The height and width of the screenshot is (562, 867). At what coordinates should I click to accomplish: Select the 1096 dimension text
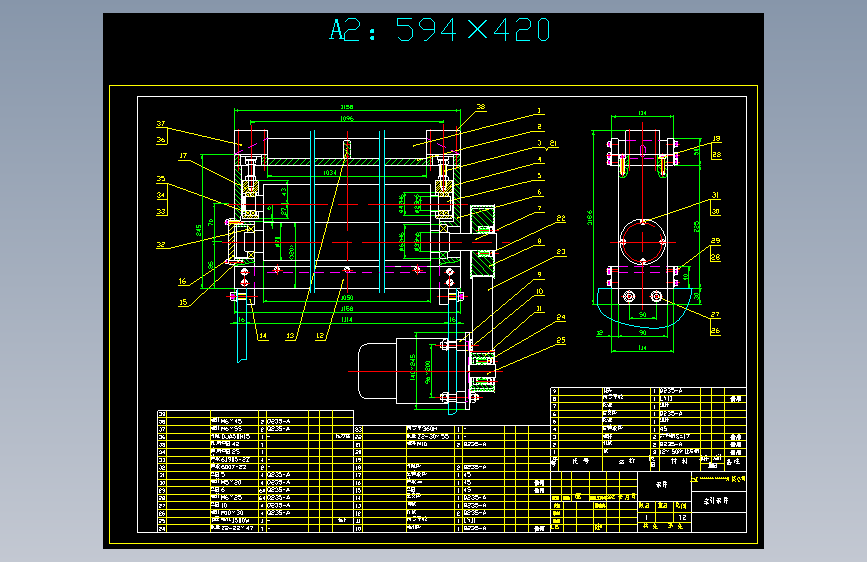(x=347, y=118)
